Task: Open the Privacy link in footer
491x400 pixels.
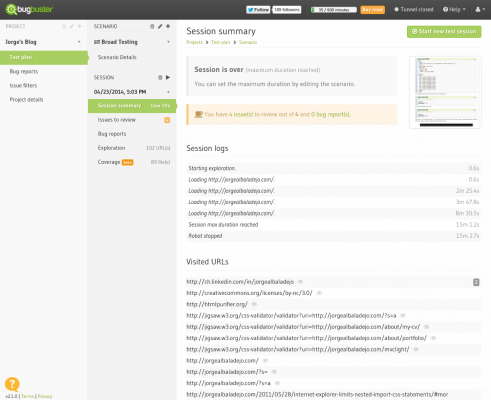Action: tap(45, 396)
